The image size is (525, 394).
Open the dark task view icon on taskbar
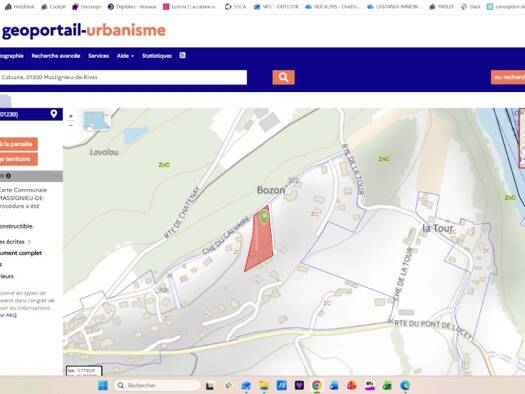(x=210, y=386)
